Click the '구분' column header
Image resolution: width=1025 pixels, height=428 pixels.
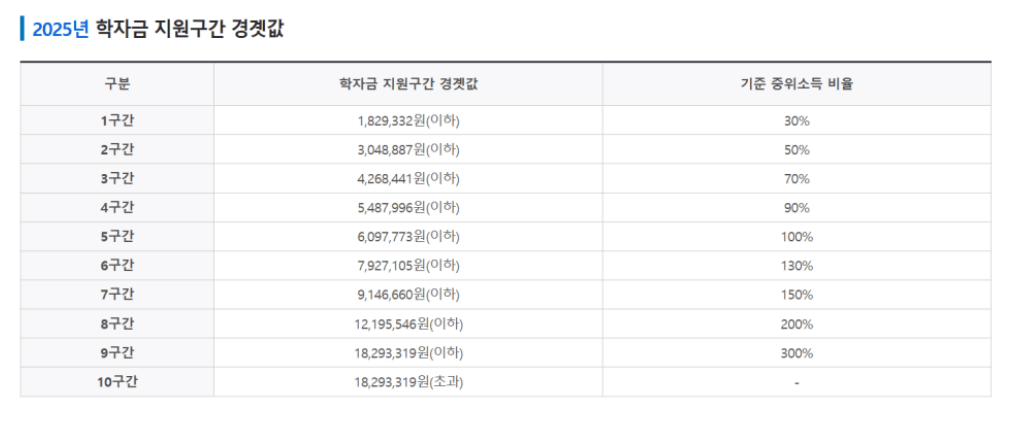tap(117, 84)
